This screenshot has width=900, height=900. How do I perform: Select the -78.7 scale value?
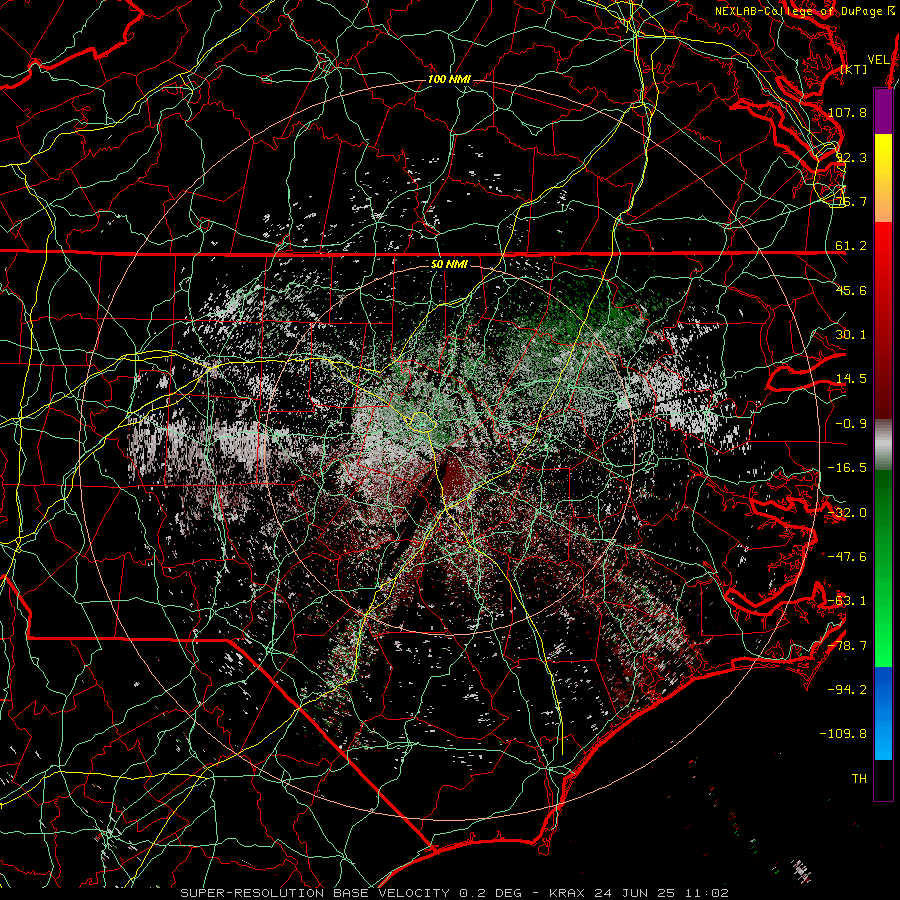tap(847, 646)
